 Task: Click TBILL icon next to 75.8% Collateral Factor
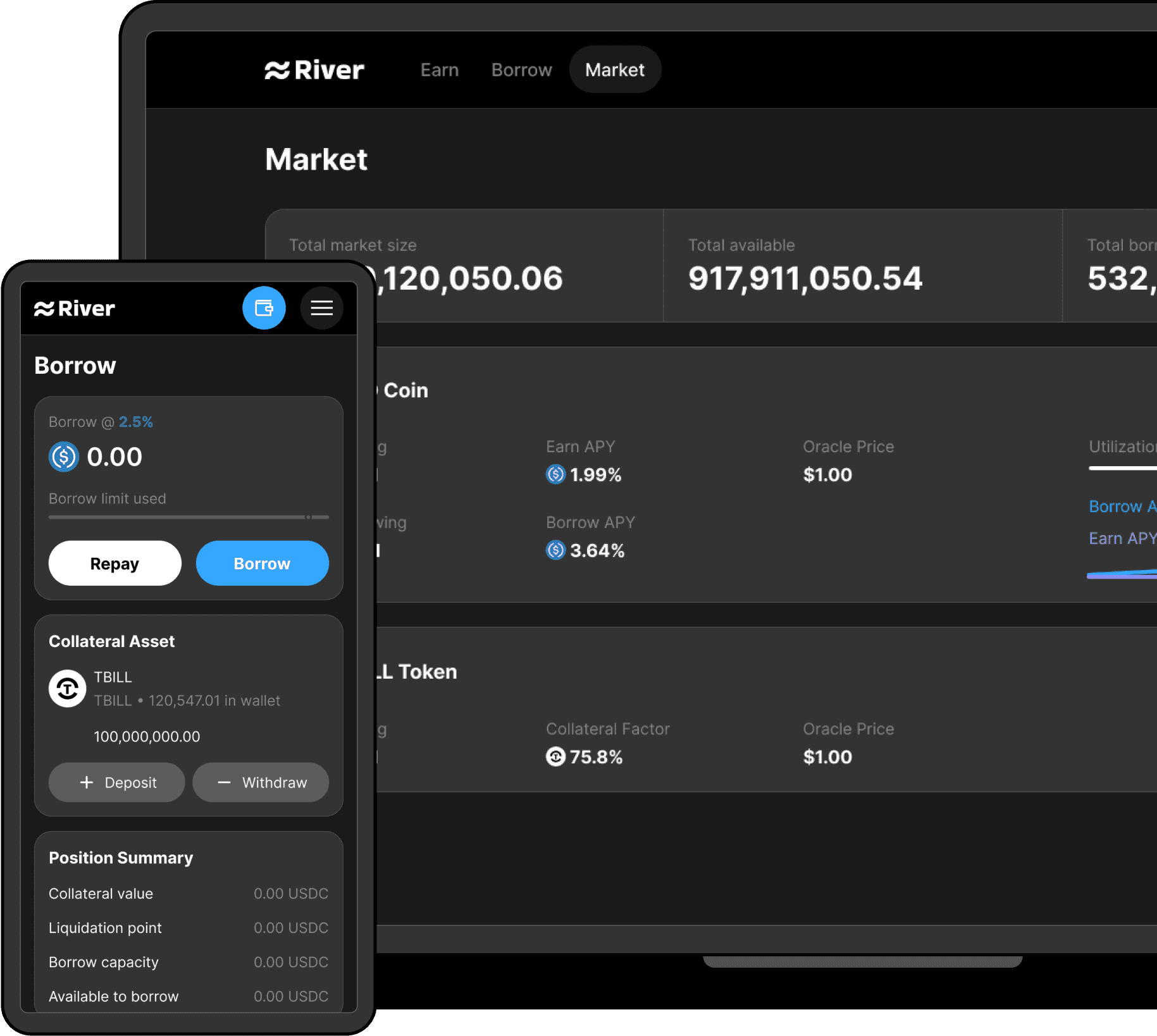click(555, 756)
